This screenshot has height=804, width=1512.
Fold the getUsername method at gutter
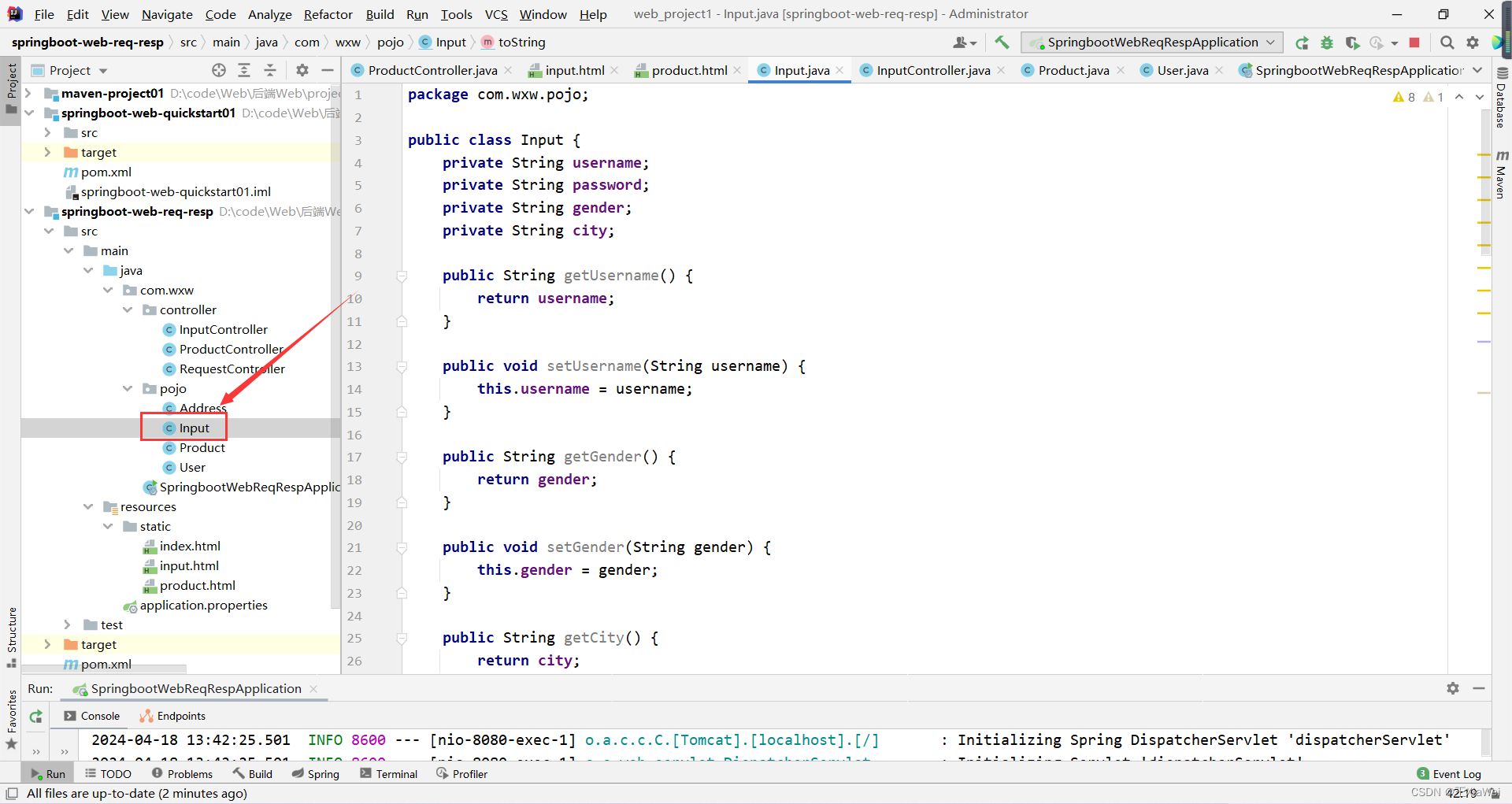coord(402,276)
